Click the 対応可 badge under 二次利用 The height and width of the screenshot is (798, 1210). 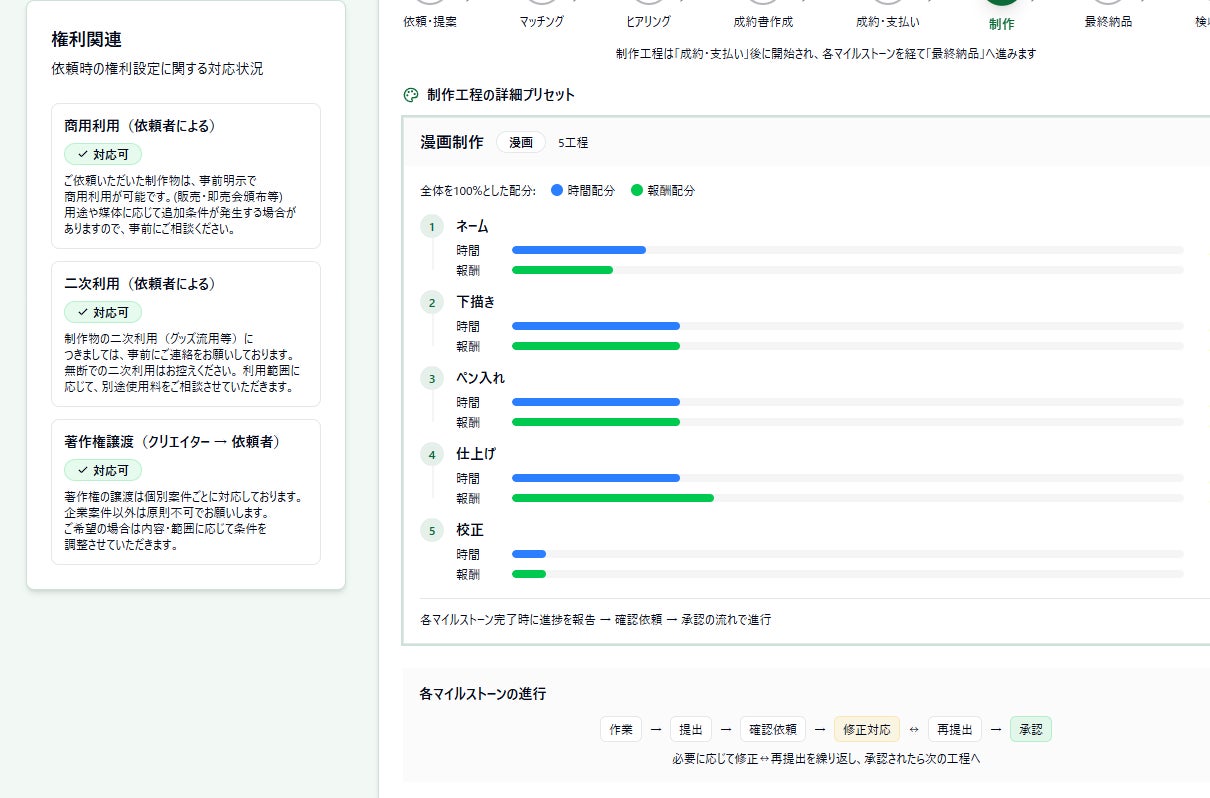(103, 312)
